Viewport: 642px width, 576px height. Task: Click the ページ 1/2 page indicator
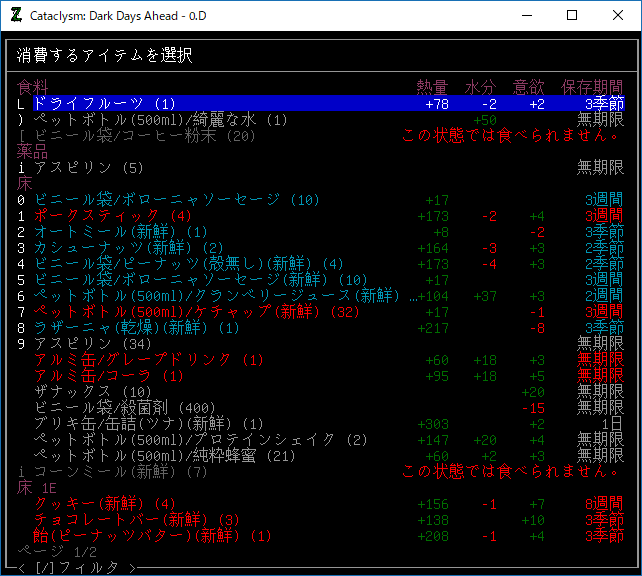[57, 552]
